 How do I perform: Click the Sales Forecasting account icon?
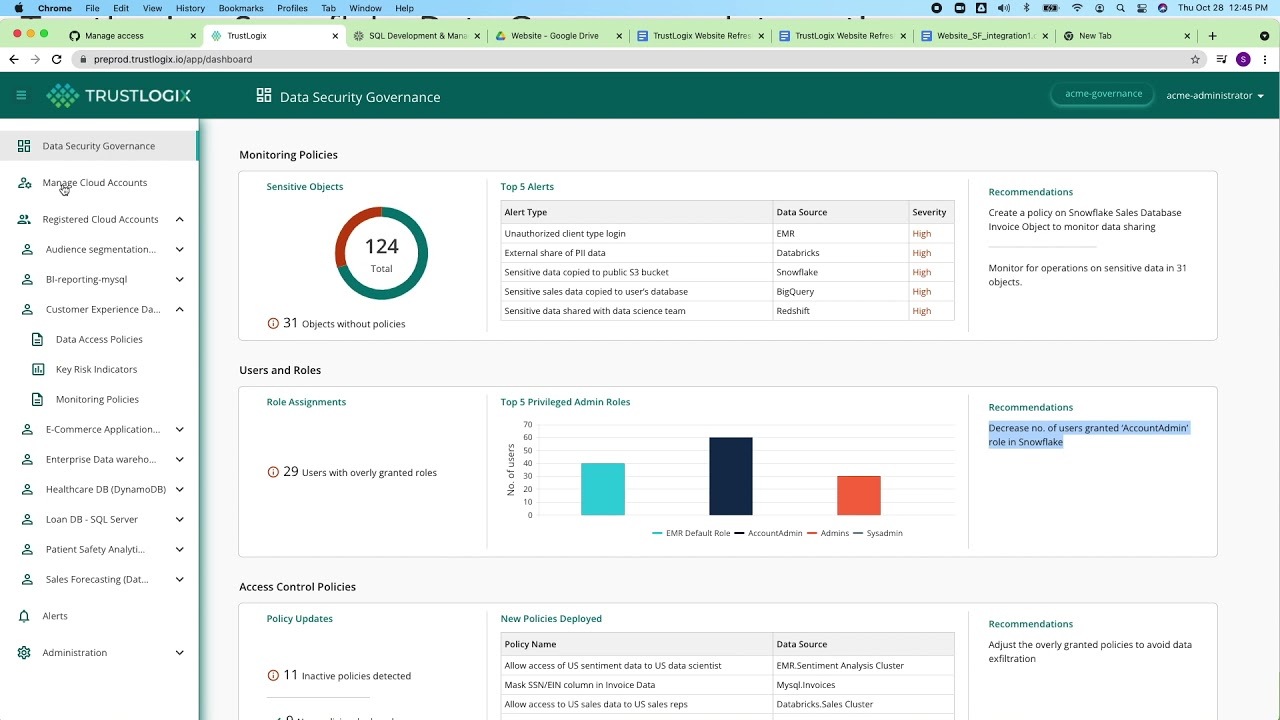point(27,579)
